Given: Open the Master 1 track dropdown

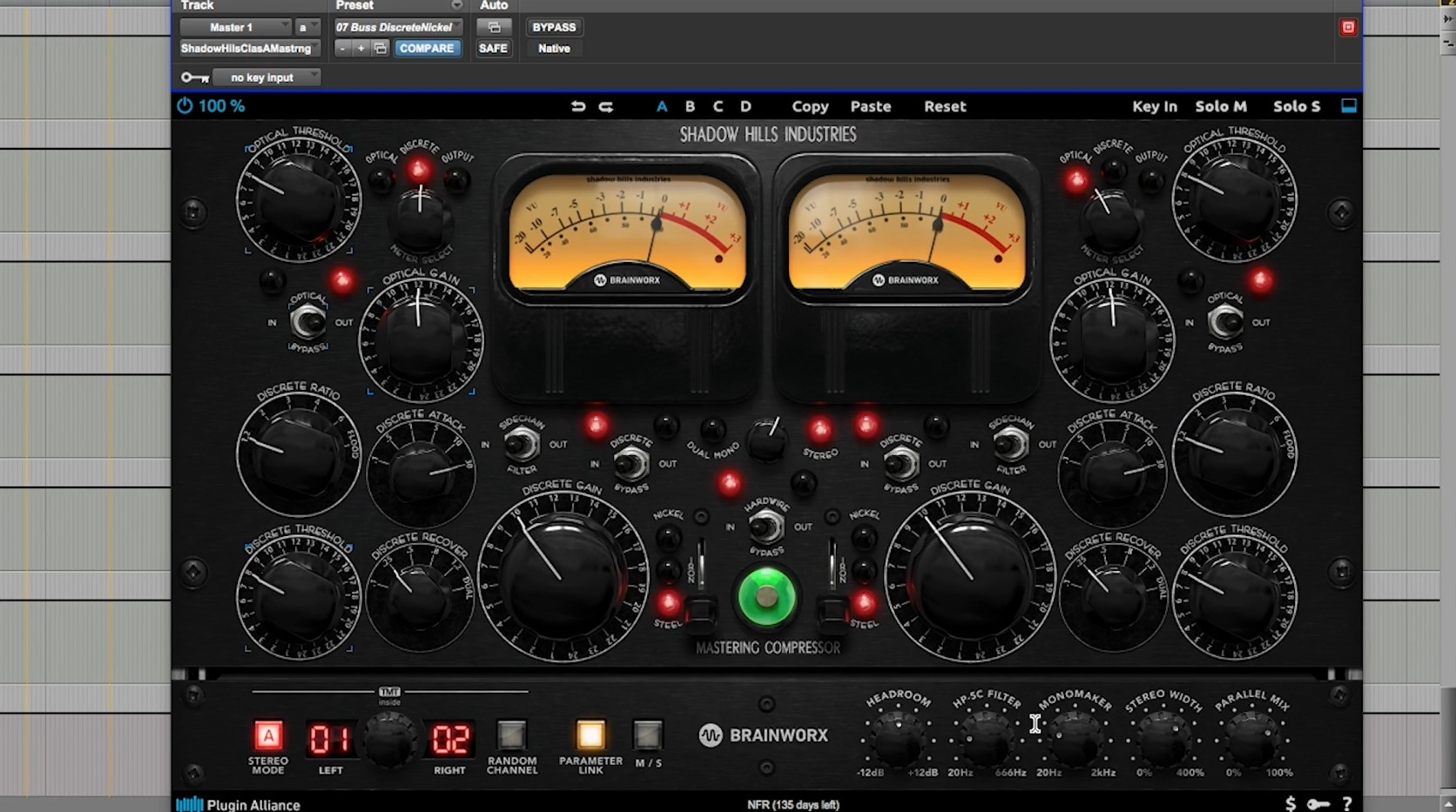Looking at the screenshot, I should click(x=235, y=27).
